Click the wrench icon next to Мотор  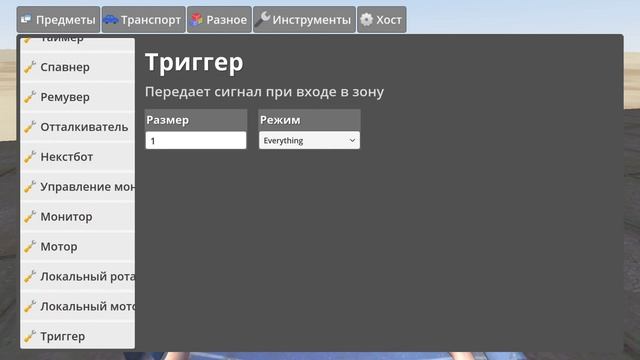pyautogui.click(x=30, y=247)
